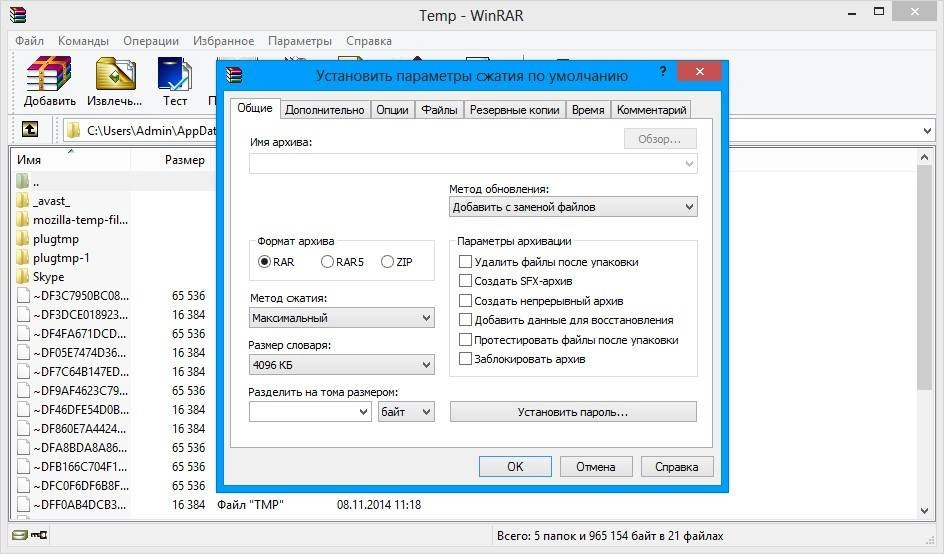This screenshot has height=554, width=944.
Task: Enable Удалить файлы после упаковки checkbox
Action: tap(465, 261)
